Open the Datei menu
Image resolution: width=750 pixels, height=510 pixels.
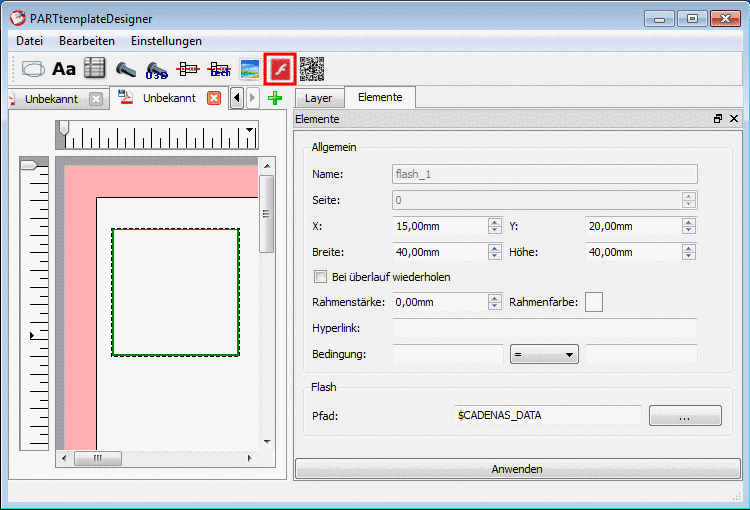click(30, 41)
